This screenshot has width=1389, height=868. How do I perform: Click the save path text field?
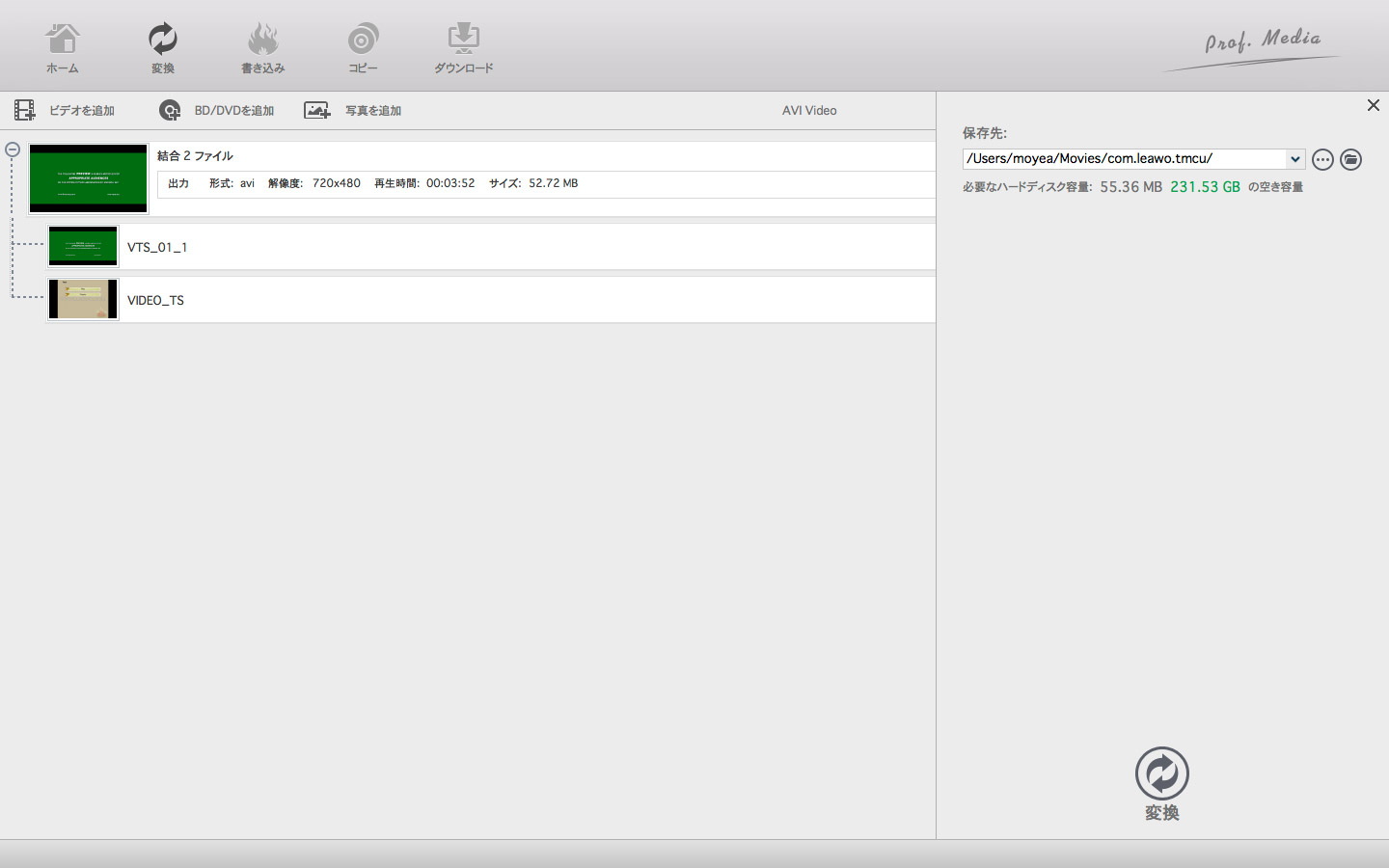pos(1124,159)
